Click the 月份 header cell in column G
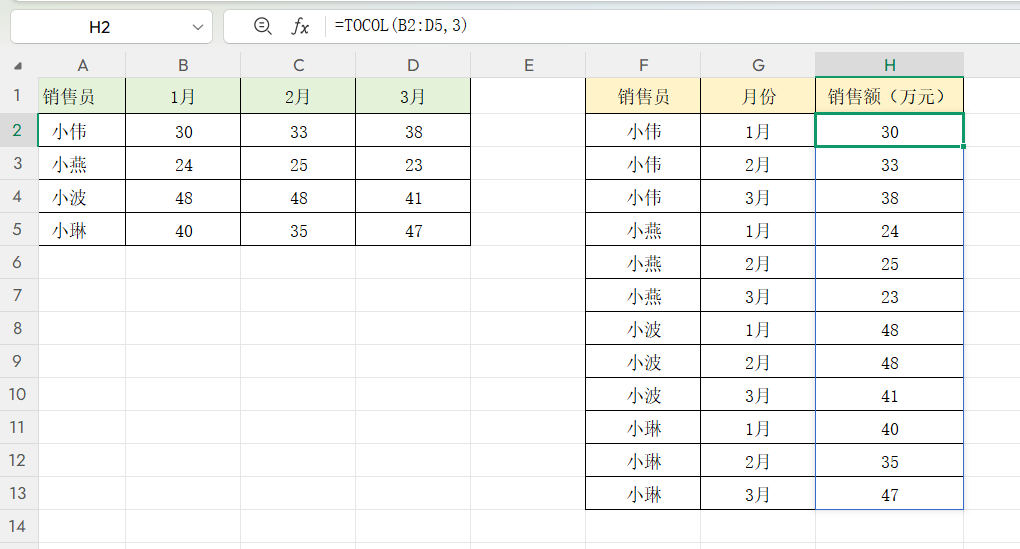The height and width of the screenshot is (549, 1020). coord(757,97)
